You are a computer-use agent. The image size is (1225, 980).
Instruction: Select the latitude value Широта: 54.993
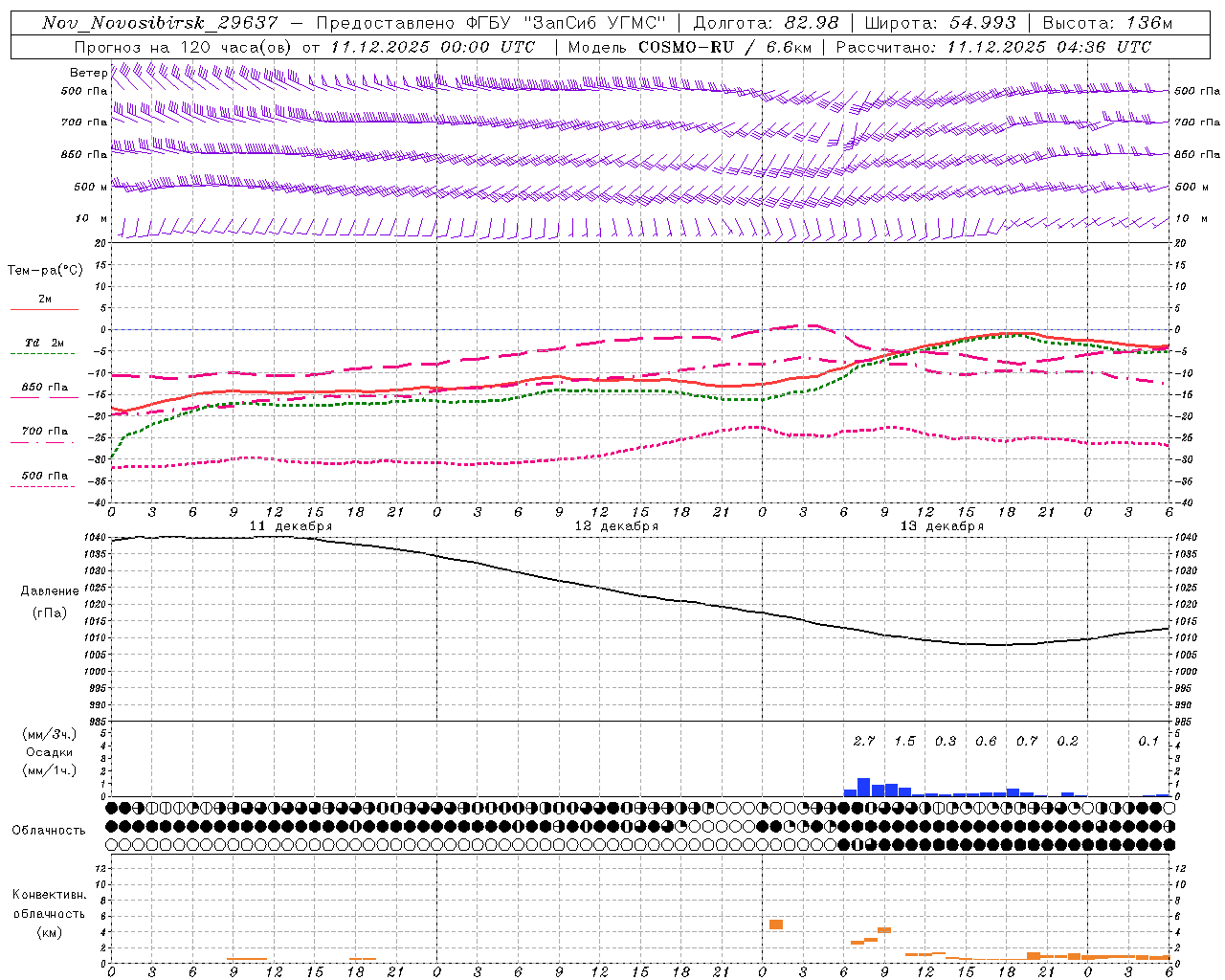pos(940,23)
